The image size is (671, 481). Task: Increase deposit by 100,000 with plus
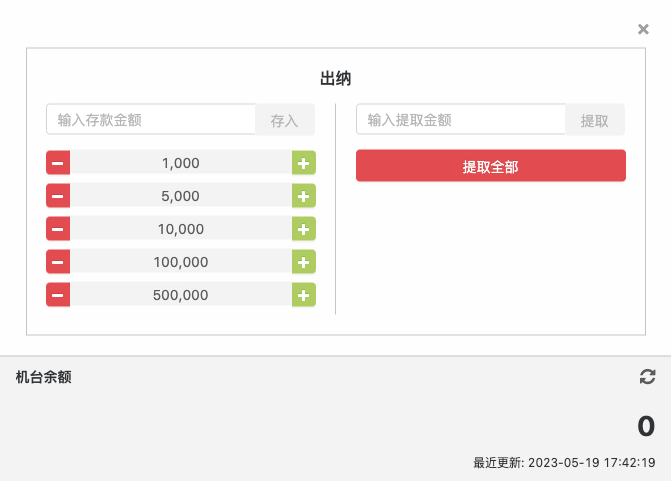click(303, 262)
